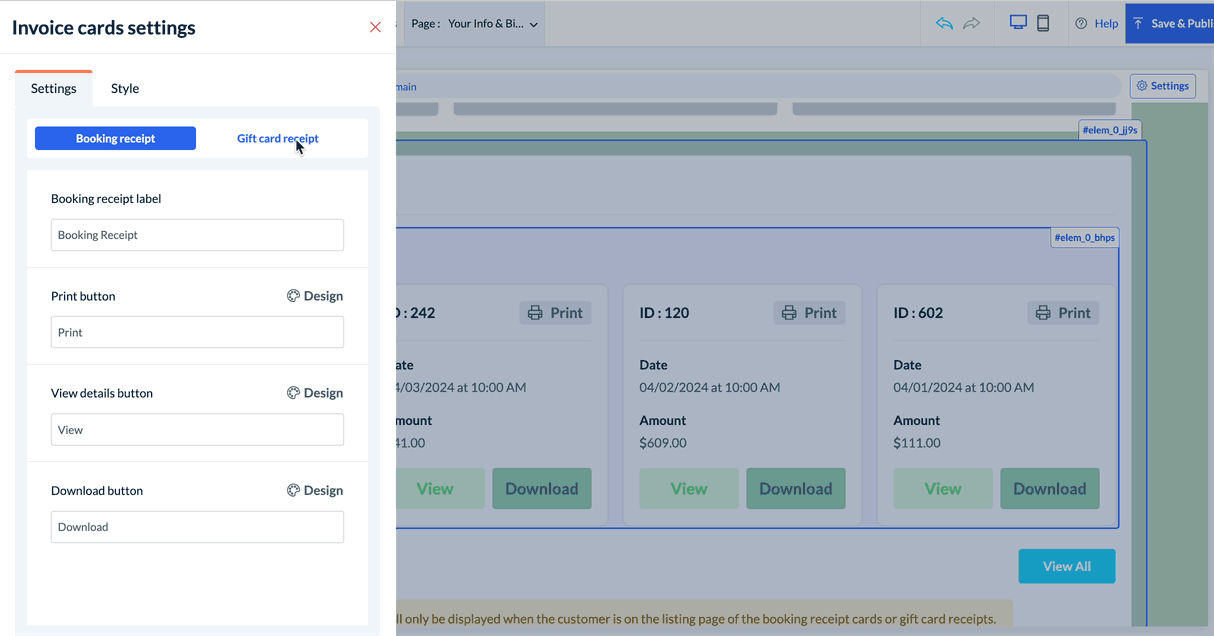Select the Booking receipt tab button
Viewport: 1214px width, 636px height.
[x=115, y=138]
